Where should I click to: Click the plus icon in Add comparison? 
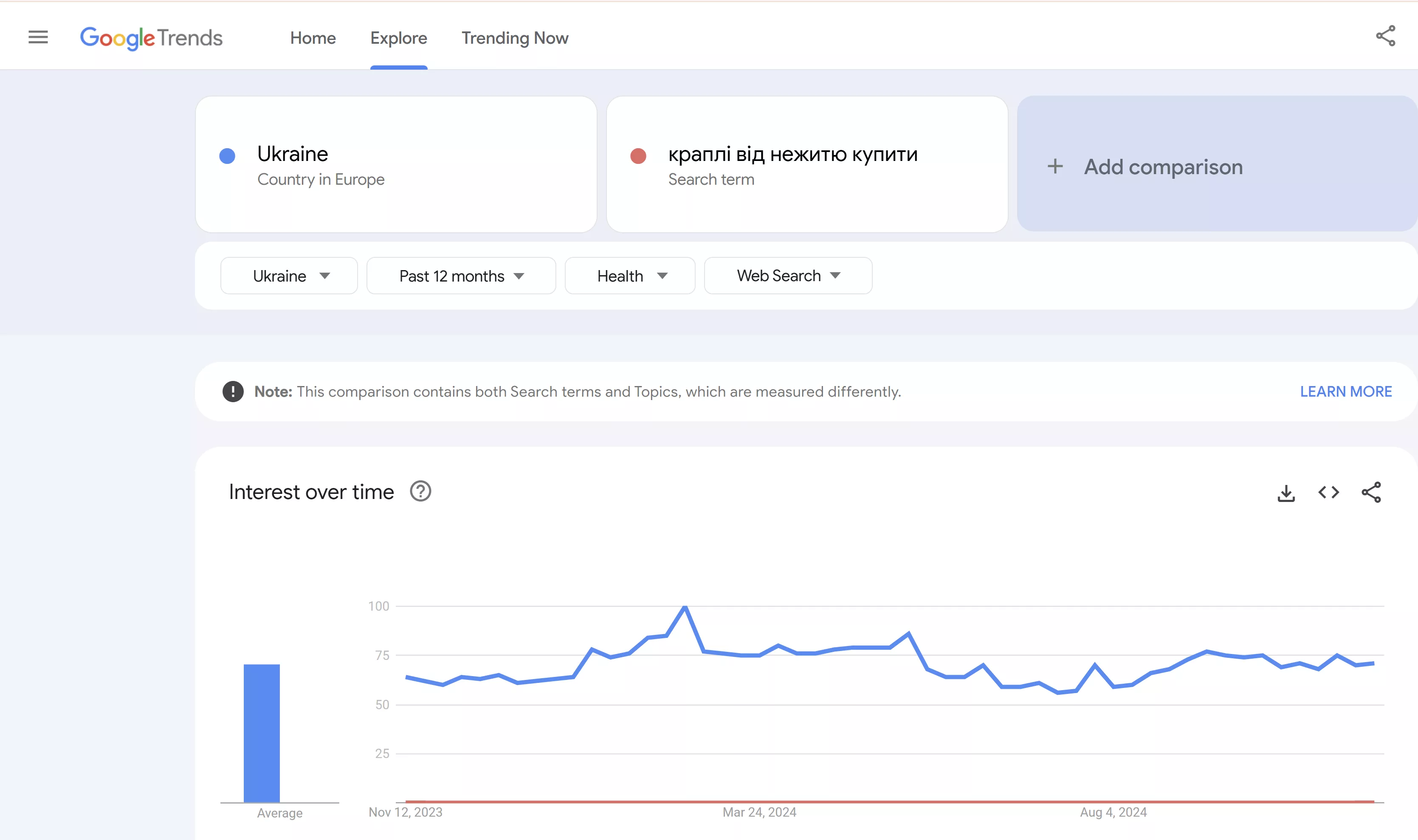click(x=1055, y=166)
